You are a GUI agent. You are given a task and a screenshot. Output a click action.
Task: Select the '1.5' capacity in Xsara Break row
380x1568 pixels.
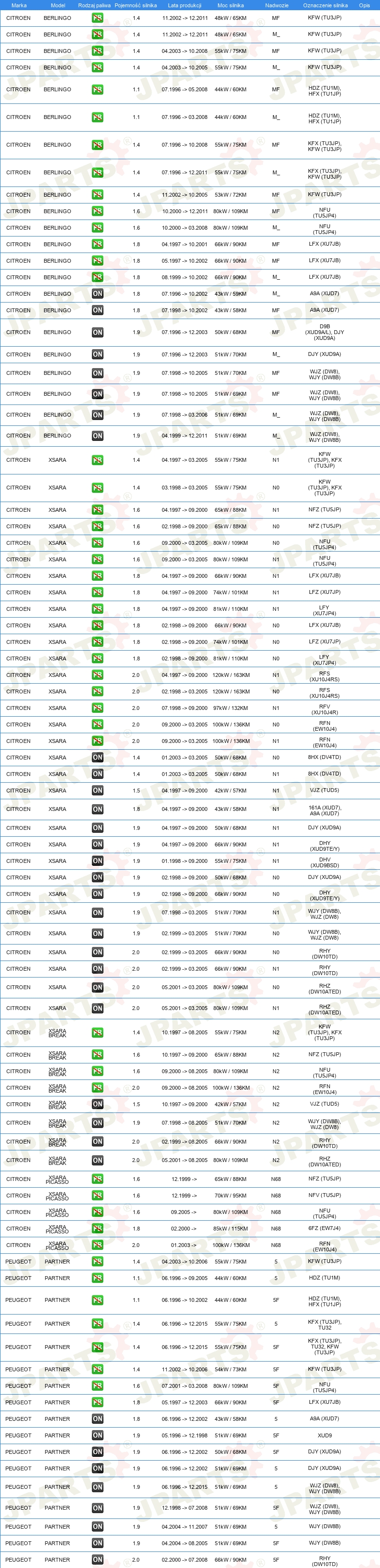(136, 1104)
